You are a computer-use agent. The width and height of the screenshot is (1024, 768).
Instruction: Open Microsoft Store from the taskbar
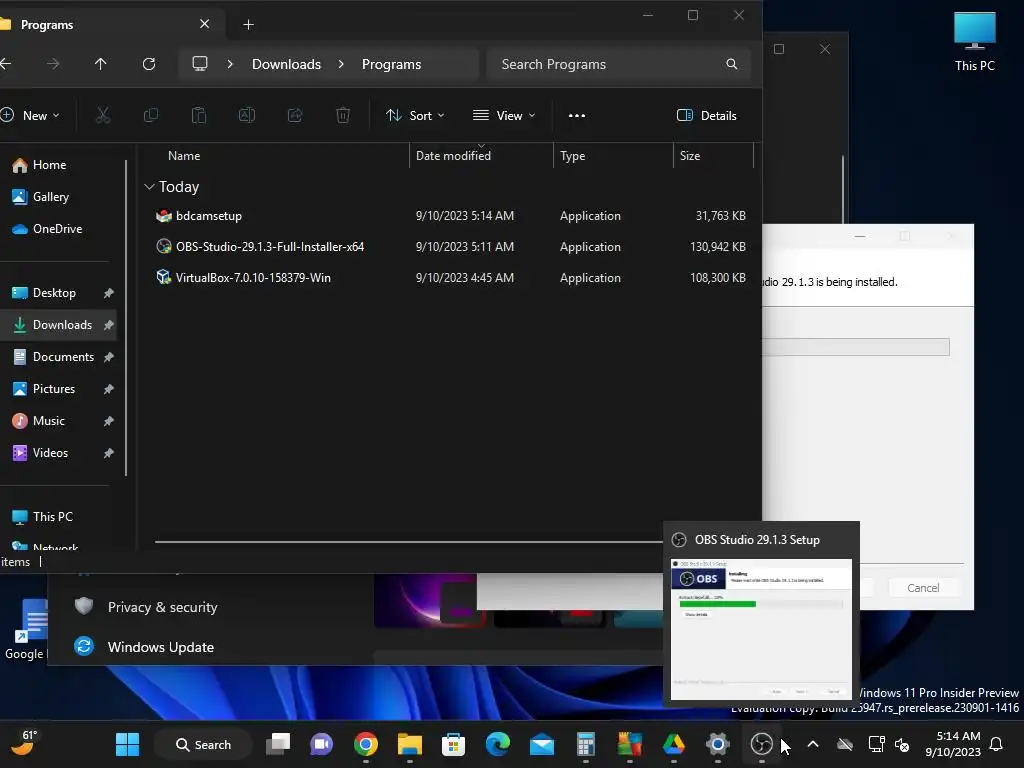pyautogui.click(x=453, y=744)
